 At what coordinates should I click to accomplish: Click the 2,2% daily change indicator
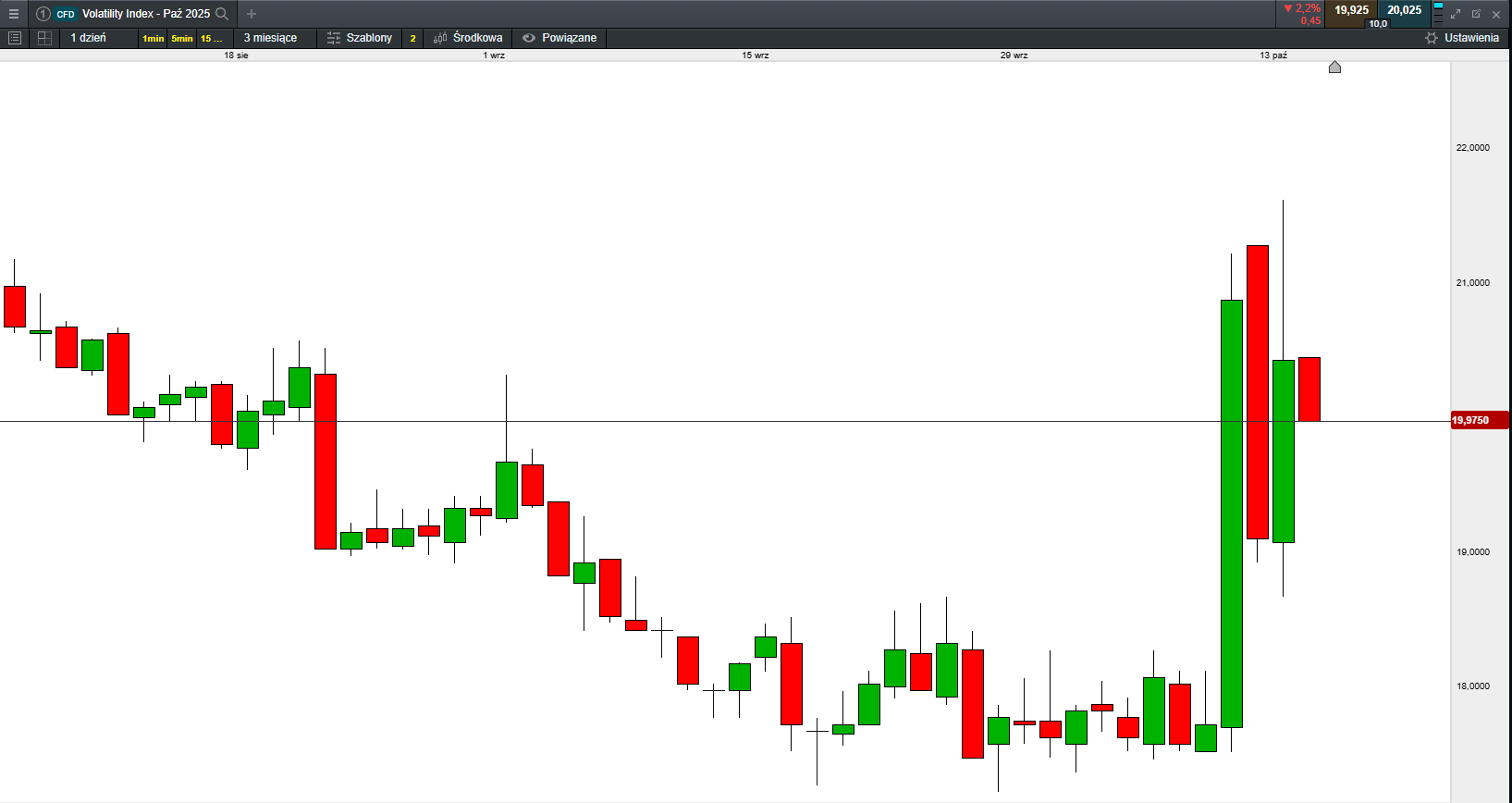(x=1303, y=8)
